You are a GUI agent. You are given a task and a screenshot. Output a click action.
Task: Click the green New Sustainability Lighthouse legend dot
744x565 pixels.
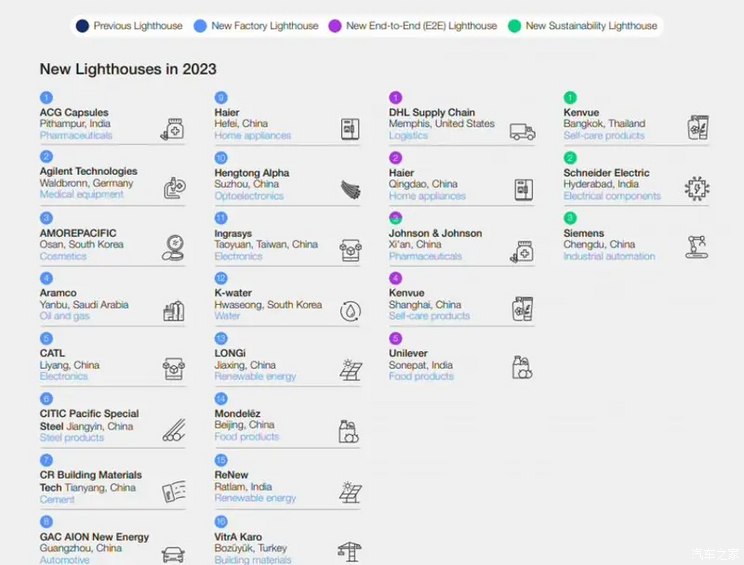pyautogui.click(x=514, y=25)
